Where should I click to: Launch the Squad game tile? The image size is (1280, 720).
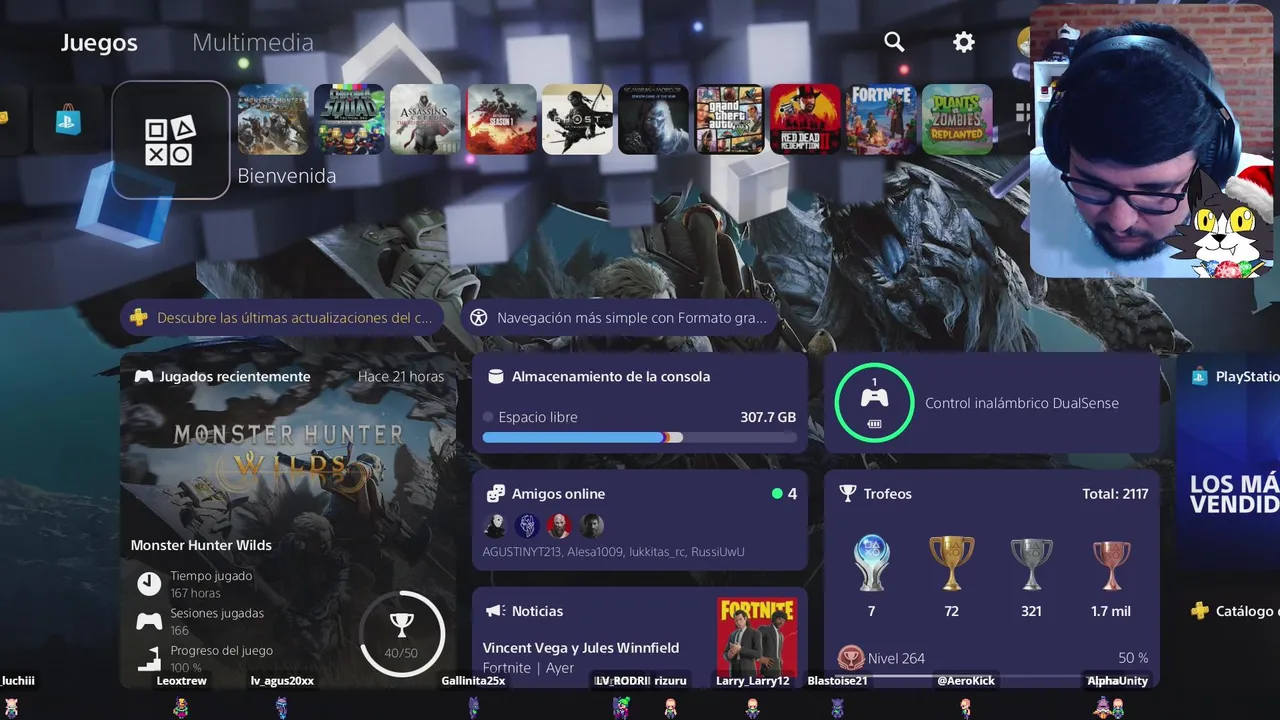point(350,119)
